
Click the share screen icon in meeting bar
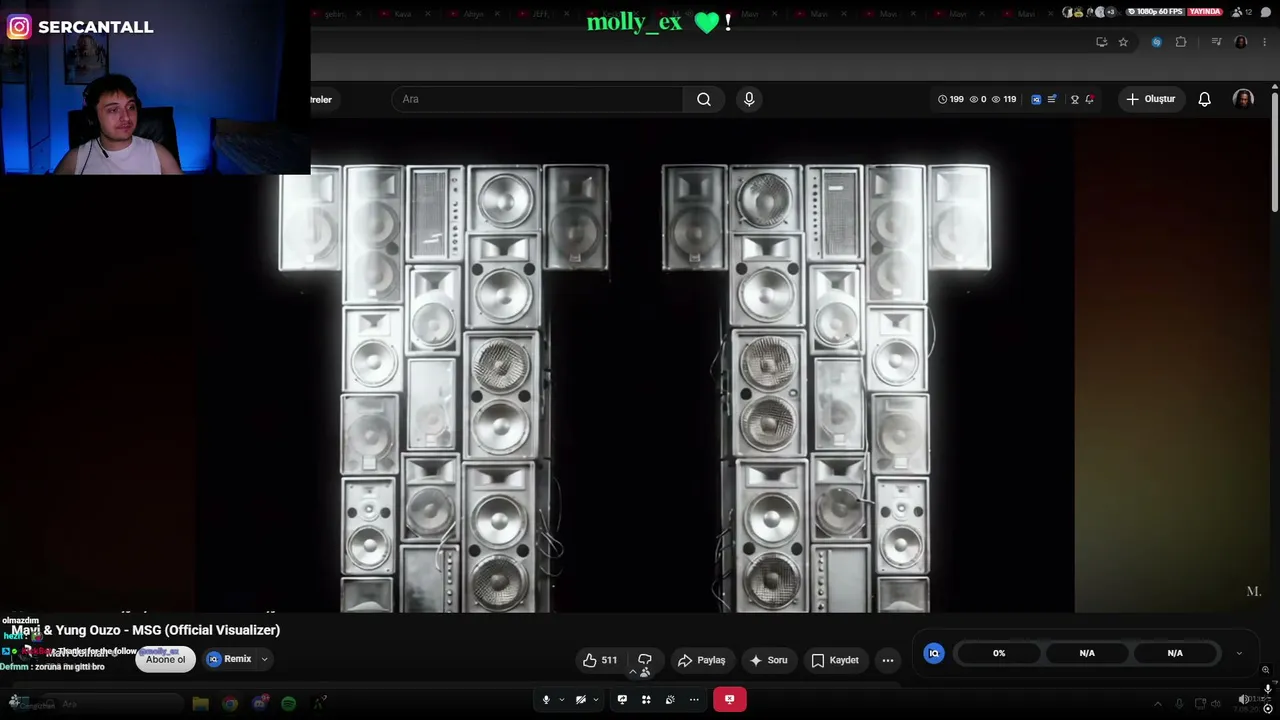point(622,699)
